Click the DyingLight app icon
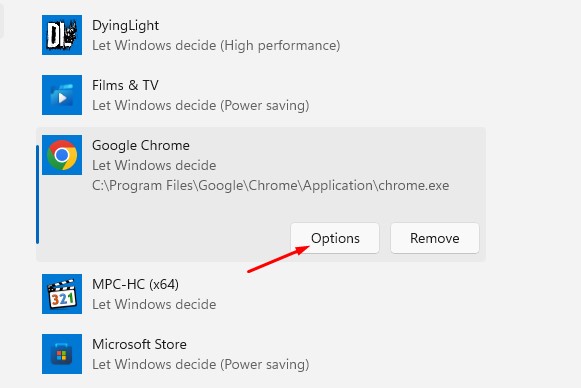The image size is (581, 388). coord(62,35)
